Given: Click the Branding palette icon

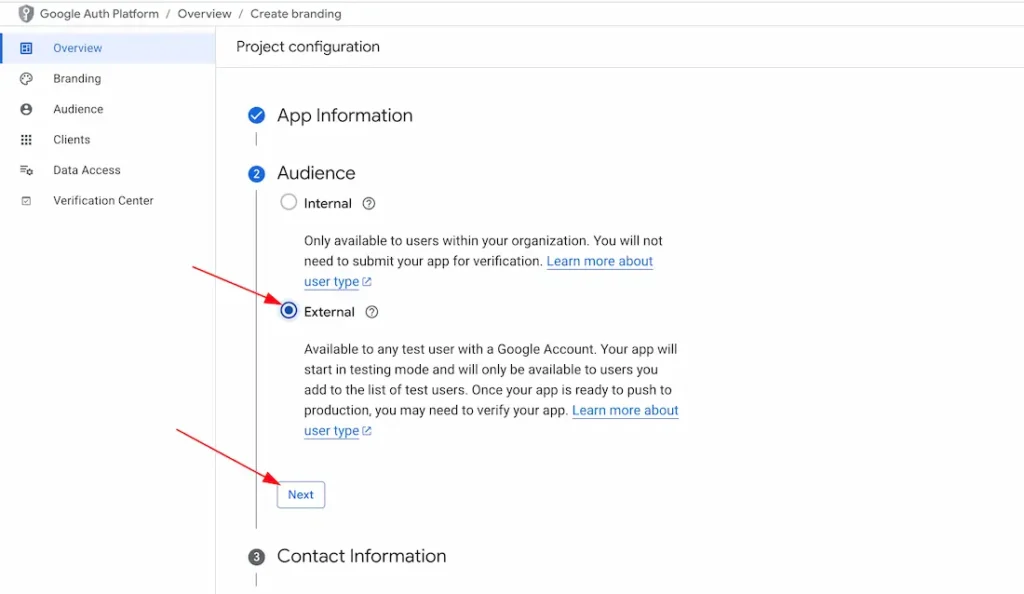Looking at the screenshot, I should tap(27, 79).
